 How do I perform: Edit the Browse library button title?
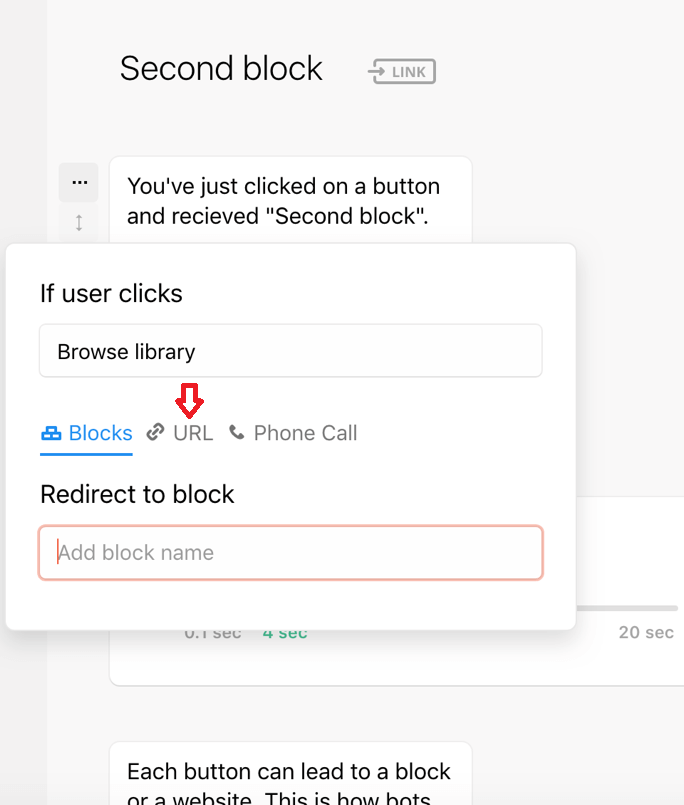290,351
